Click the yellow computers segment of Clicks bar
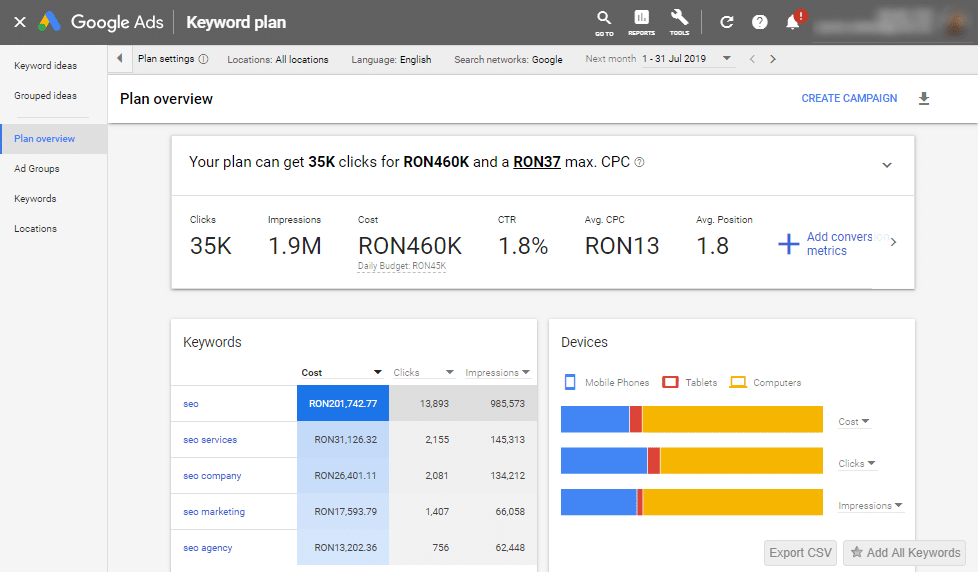Image resolution: width=978 pixels, height=572 pixels. [x=742, y=460]
